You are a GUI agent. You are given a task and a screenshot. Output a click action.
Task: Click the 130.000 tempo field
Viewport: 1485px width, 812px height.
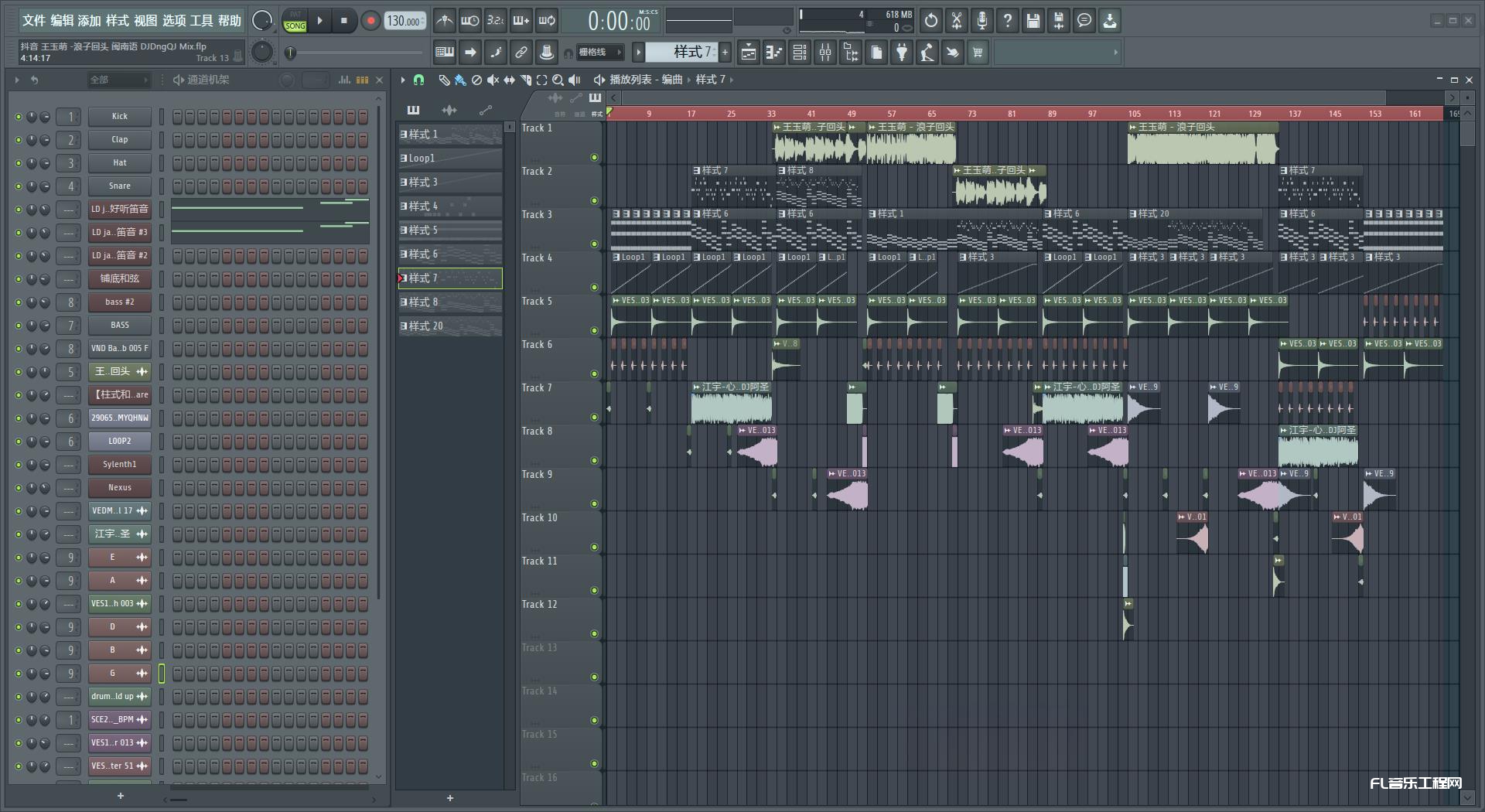coord(405,21)
